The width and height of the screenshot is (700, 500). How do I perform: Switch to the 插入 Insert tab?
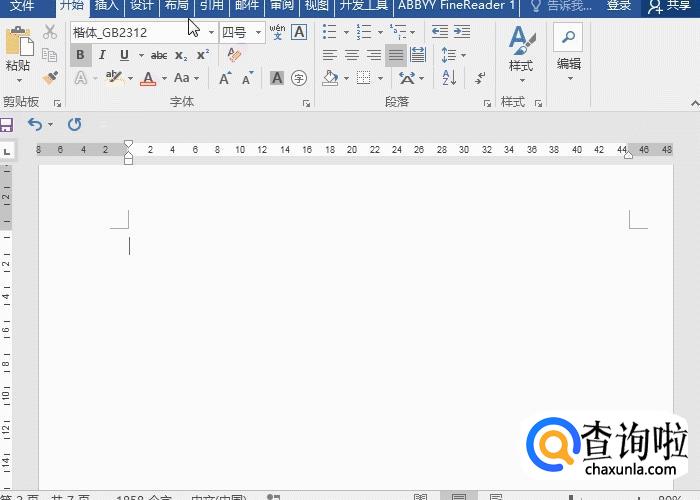point(107,6)
